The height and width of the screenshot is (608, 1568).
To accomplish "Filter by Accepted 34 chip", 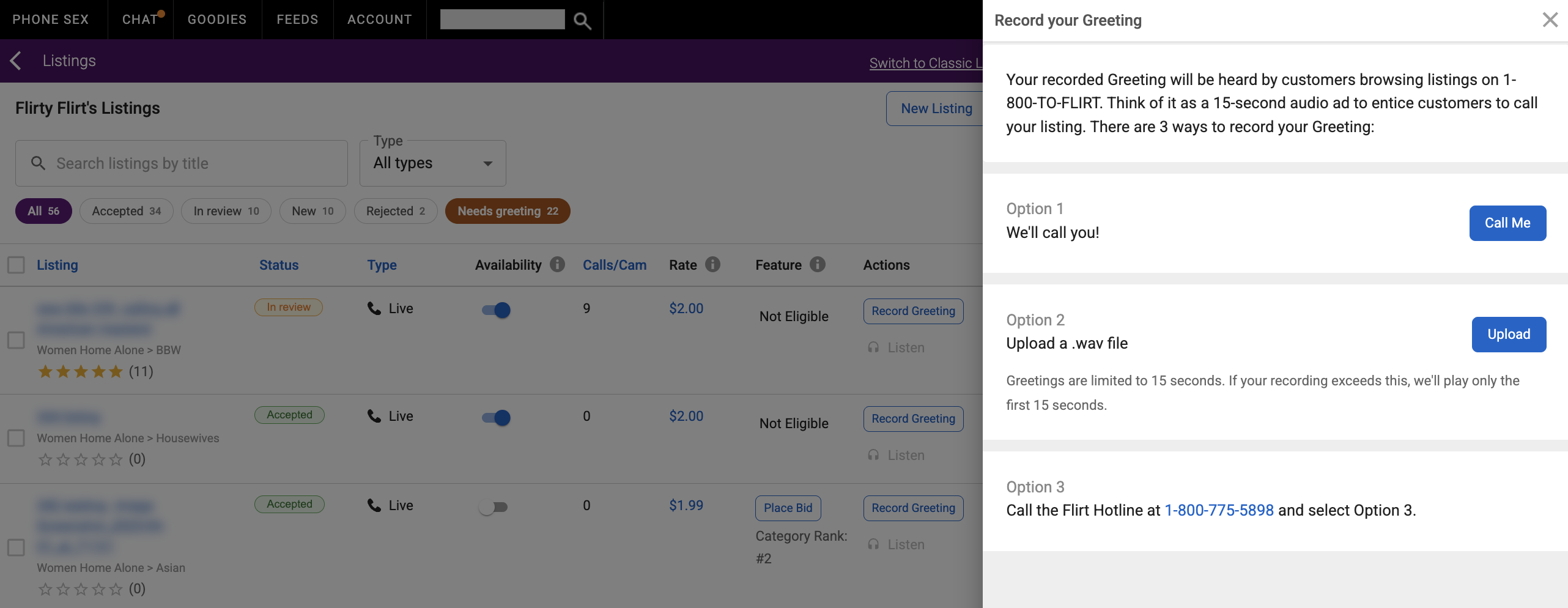I will click(127, 211).
